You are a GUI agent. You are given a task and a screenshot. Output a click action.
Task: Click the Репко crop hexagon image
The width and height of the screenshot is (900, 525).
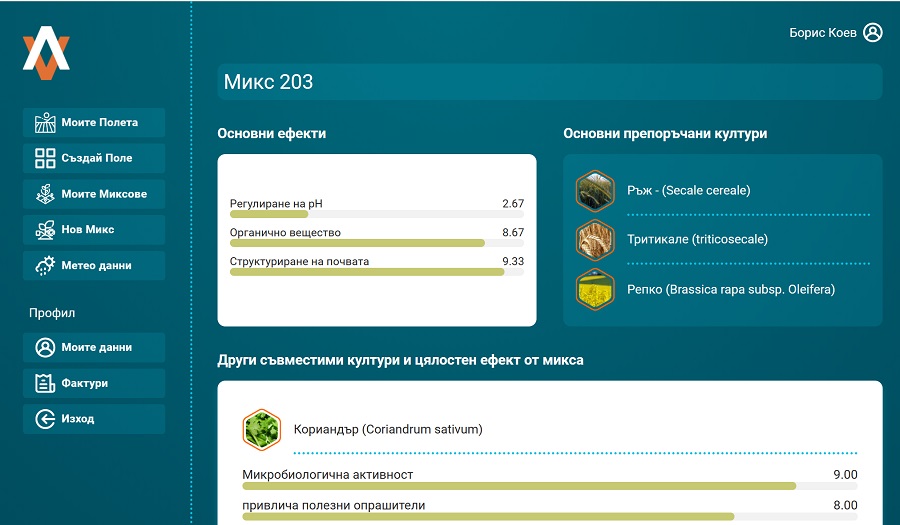tap(595, 290)
